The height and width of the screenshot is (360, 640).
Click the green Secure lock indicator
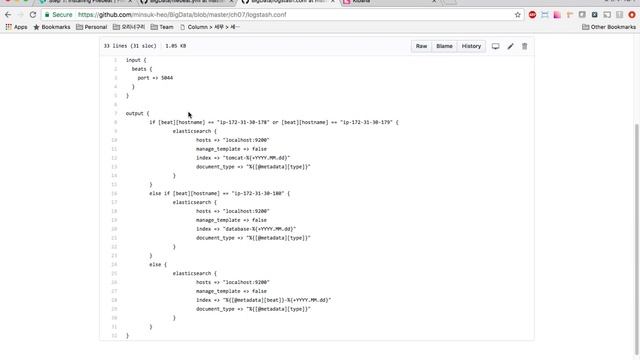pos(58,15)
